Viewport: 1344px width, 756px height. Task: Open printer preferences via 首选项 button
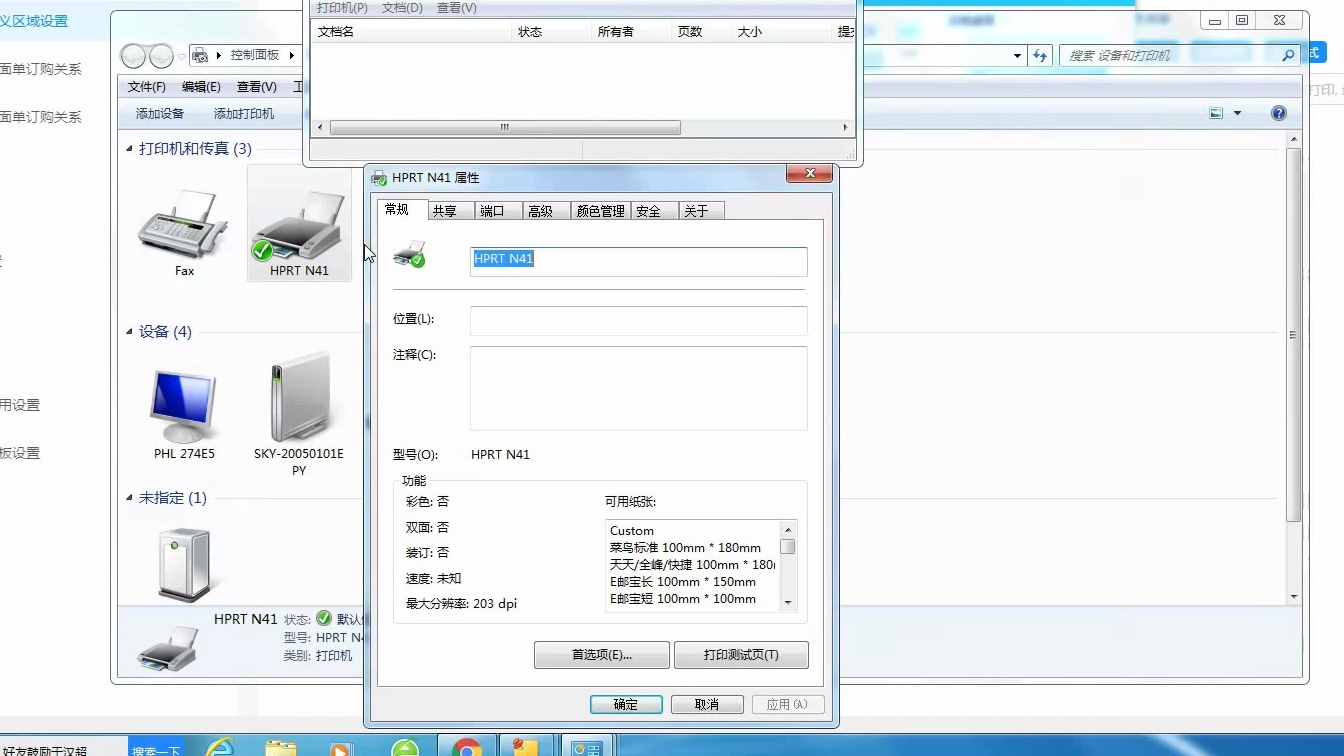coord(601,655)
